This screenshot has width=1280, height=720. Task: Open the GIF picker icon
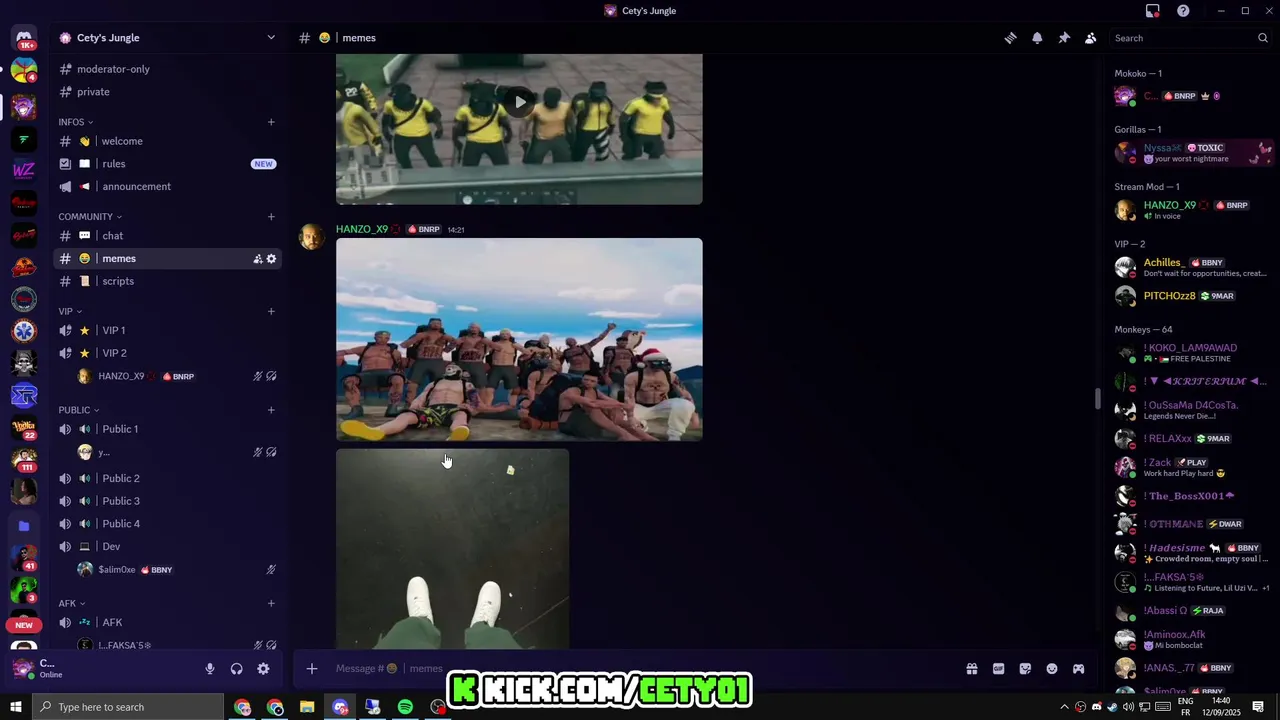[x=998, y=668]
